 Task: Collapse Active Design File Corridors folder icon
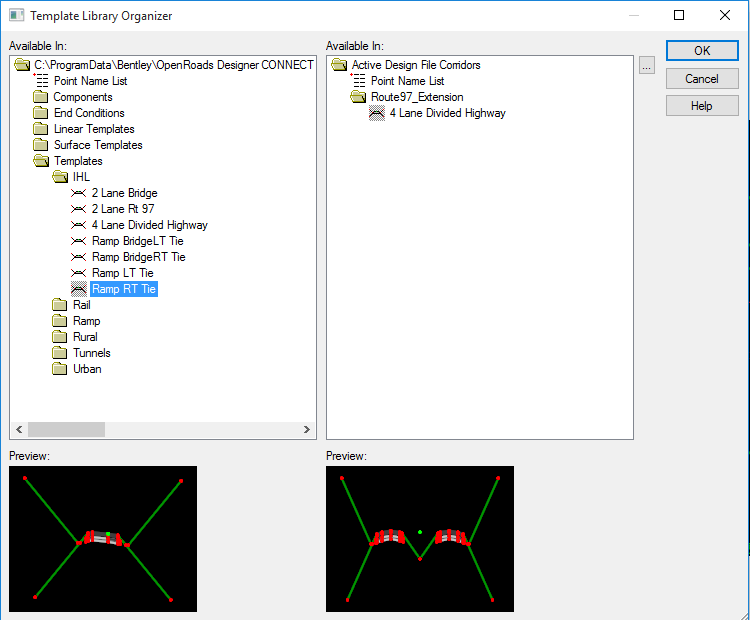(x=339, y=65)
